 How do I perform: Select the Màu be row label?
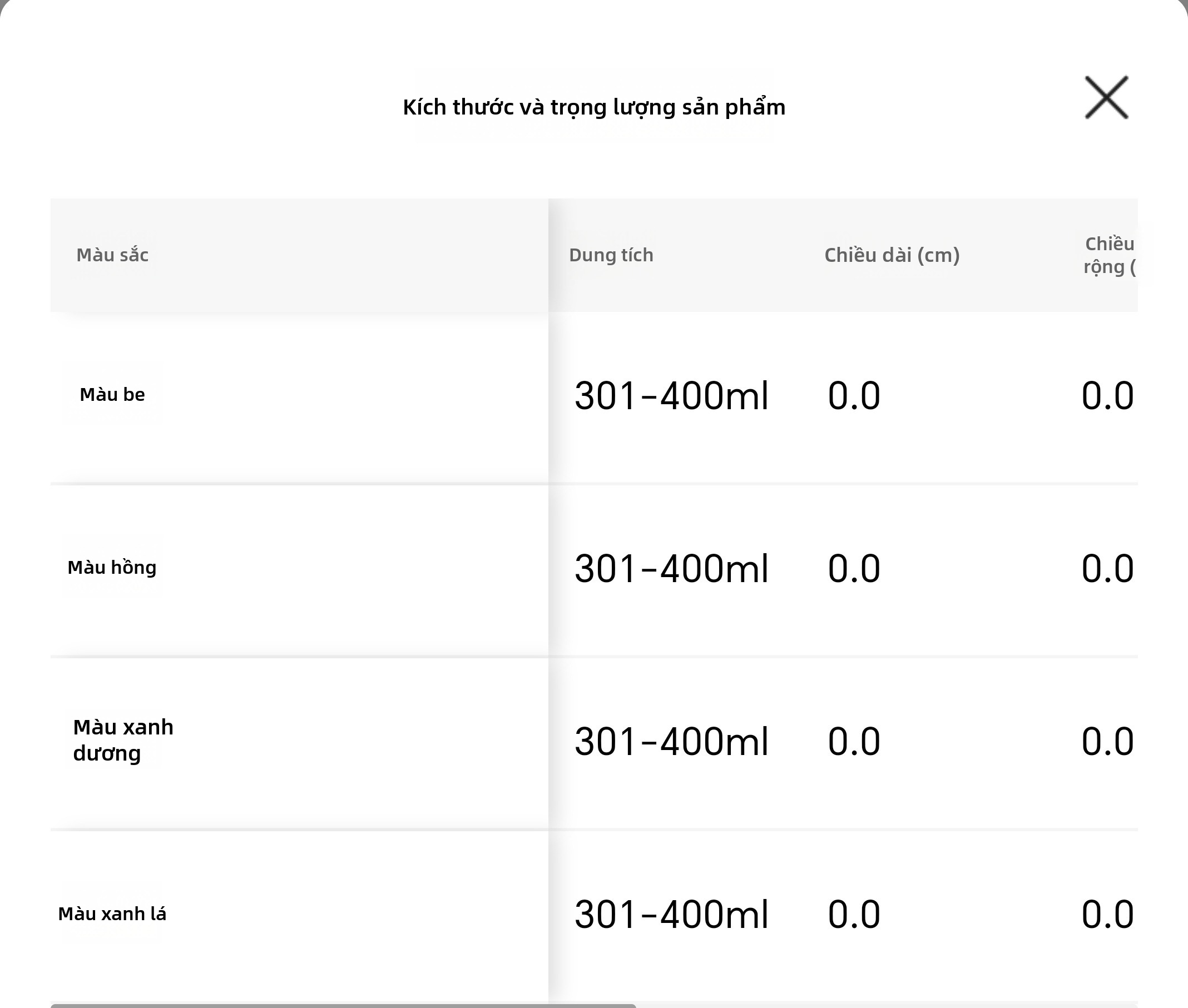tap(112, 394)
